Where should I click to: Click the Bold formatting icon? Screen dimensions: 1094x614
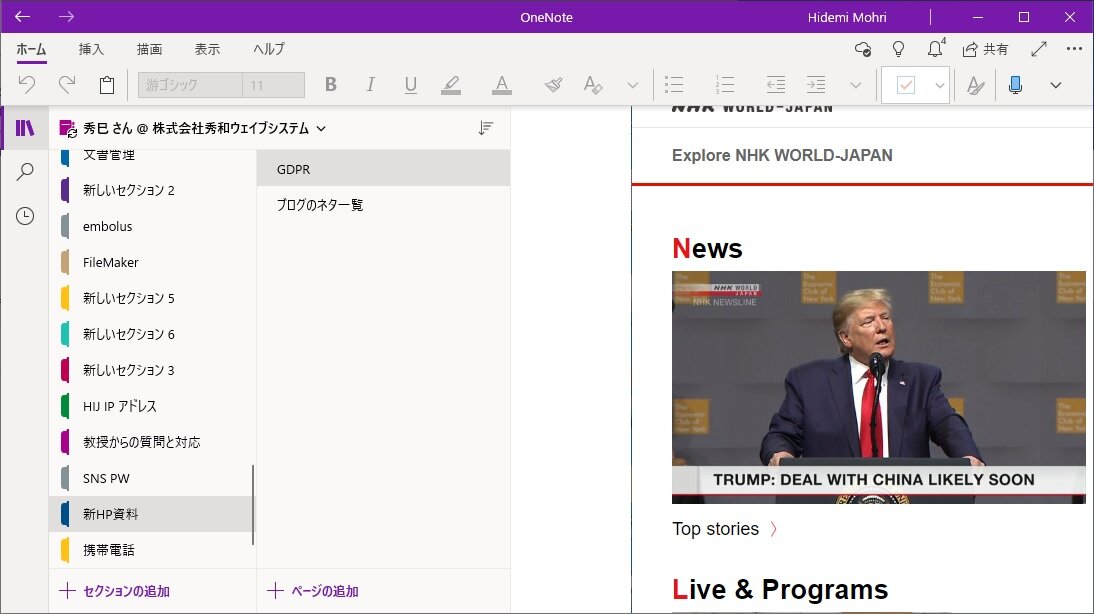[331, 85]
